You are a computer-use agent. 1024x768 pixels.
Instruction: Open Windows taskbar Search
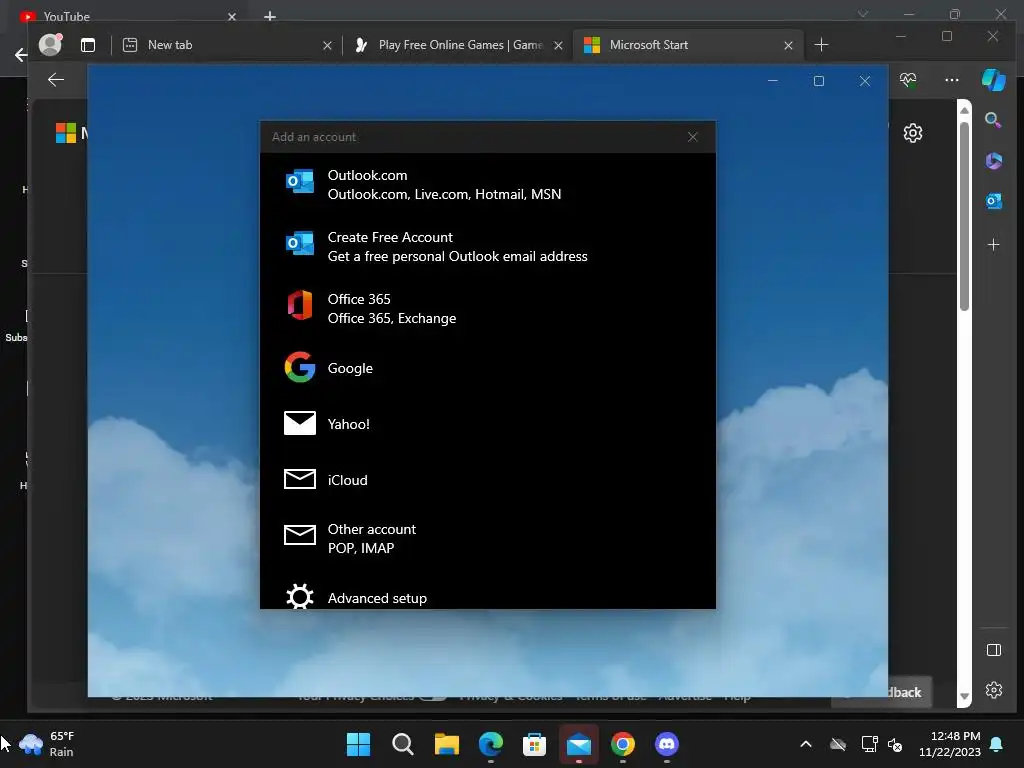(402, 744)
